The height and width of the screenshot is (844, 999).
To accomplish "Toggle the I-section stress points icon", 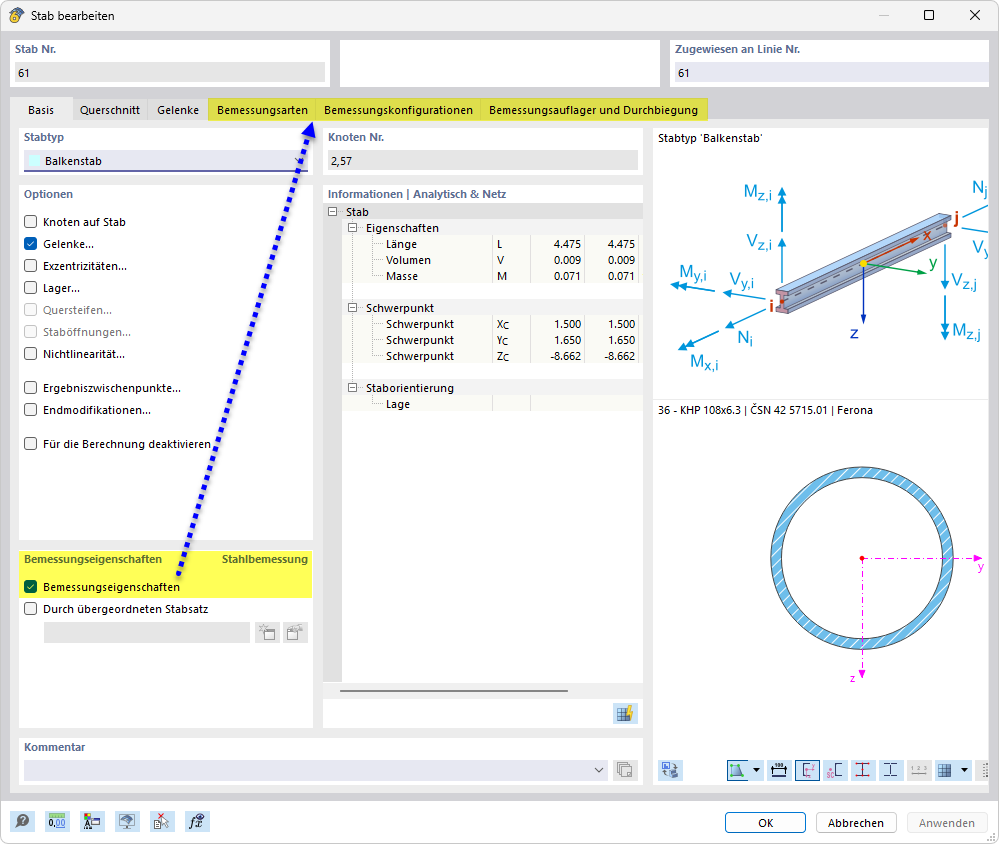I will [863, 770].
